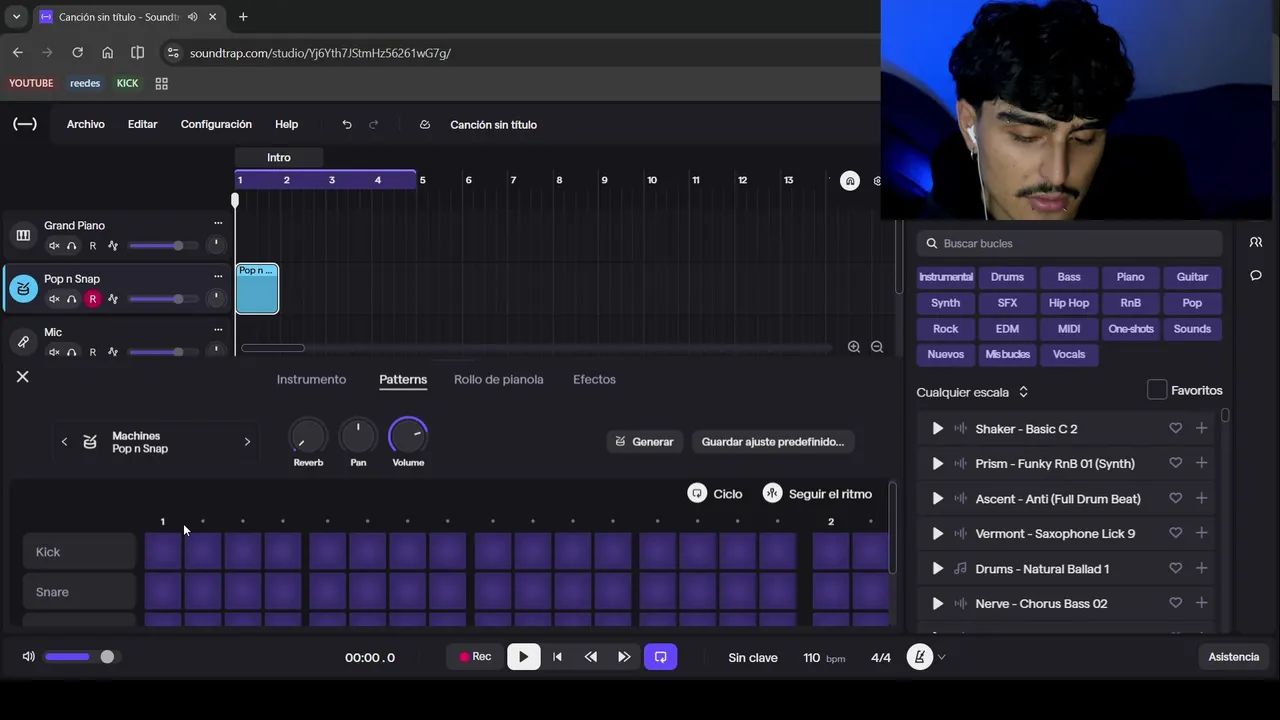Toggle Seguir el ritmo option
This screenshot has width=1280, height=720.
[x=818, y=494]
